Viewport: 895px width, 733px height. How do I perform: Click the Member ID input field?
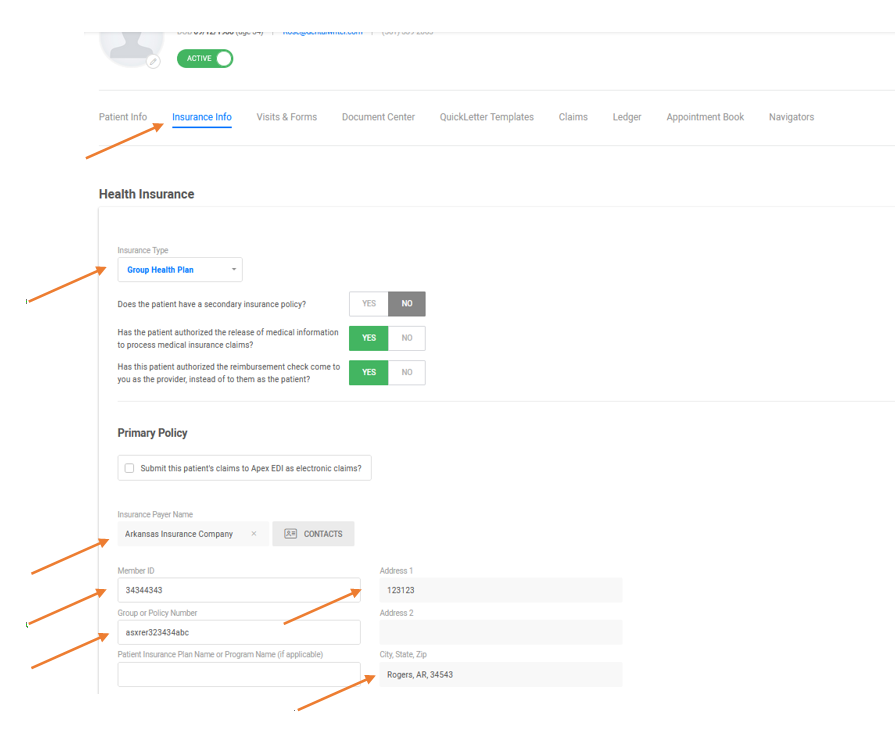pyautogui.click(x=239, y=590)
